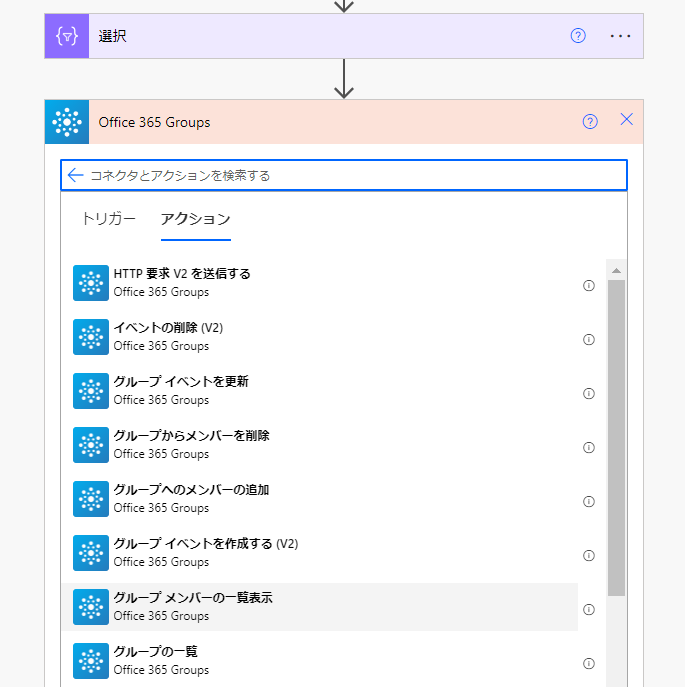Screen dimensions: 685x687
Task: Choose the イベントの削除 (V2) action
Action: pyautogui.click(x=320, y=337)
